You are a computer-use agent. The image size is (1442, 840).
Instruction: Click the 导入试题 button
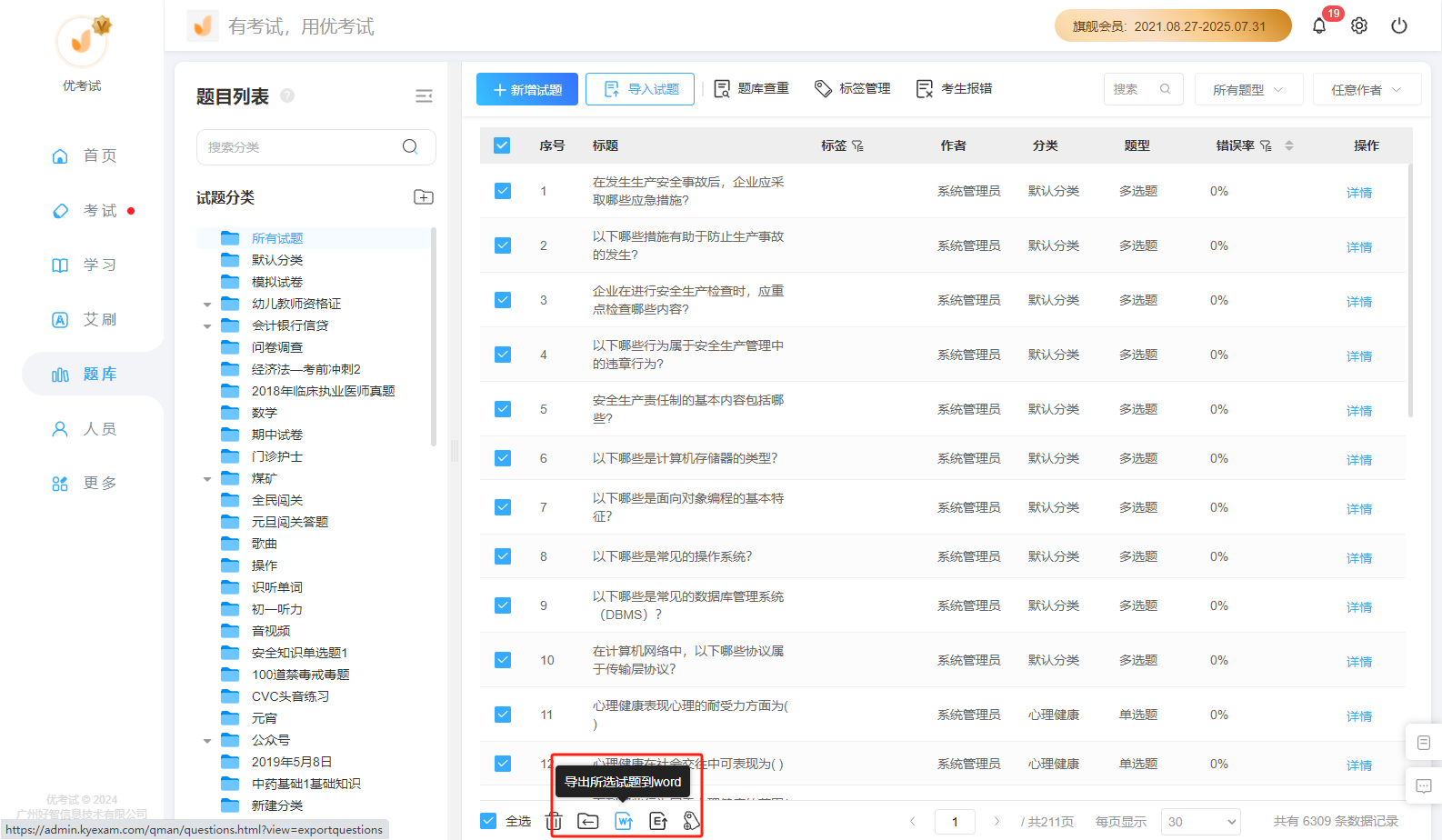pyautogui.click(x=640, y=89)
